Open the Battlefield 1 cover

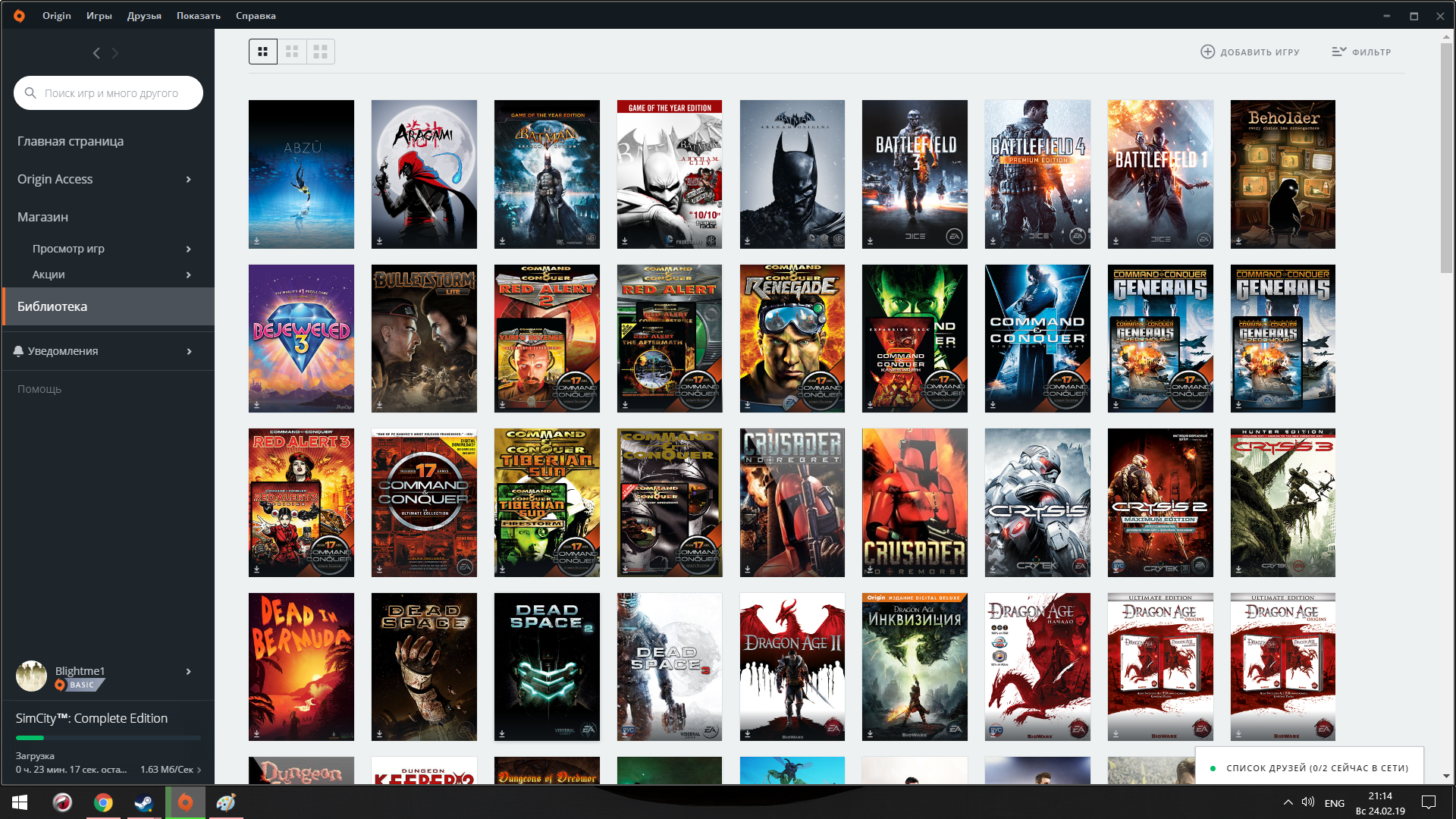(1160, 174)
